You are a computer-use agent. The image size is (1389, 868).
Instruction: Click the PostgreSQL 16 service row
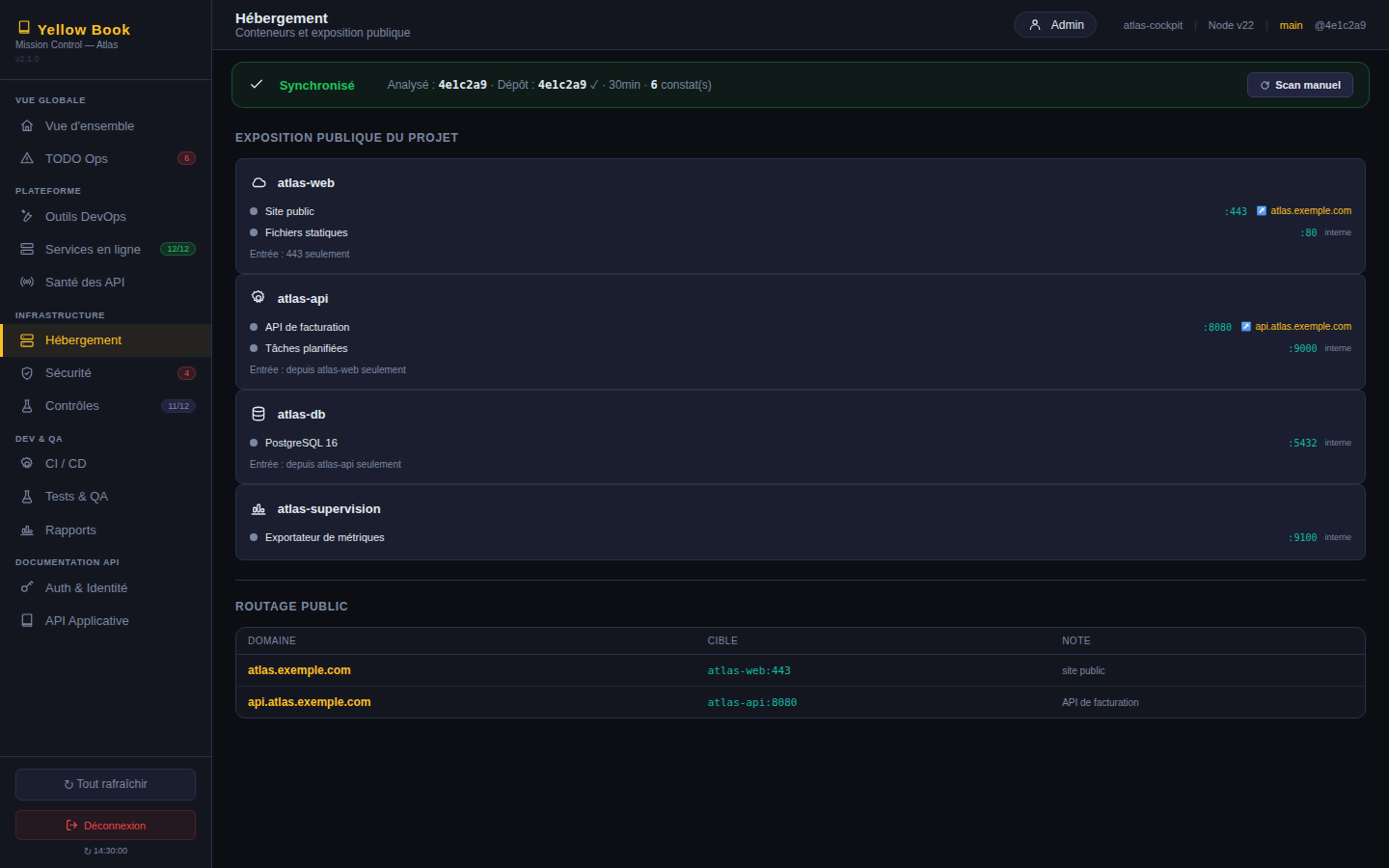801,443
